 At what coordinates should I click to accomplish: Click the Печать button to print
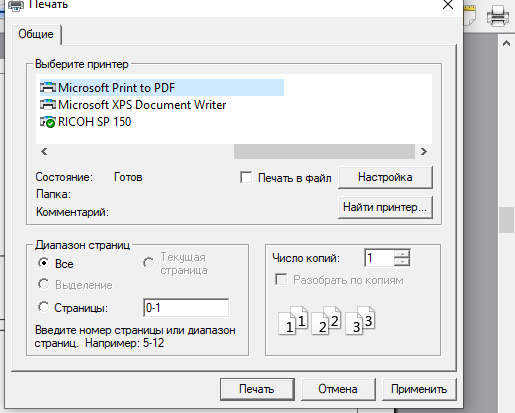pos(257,389)
